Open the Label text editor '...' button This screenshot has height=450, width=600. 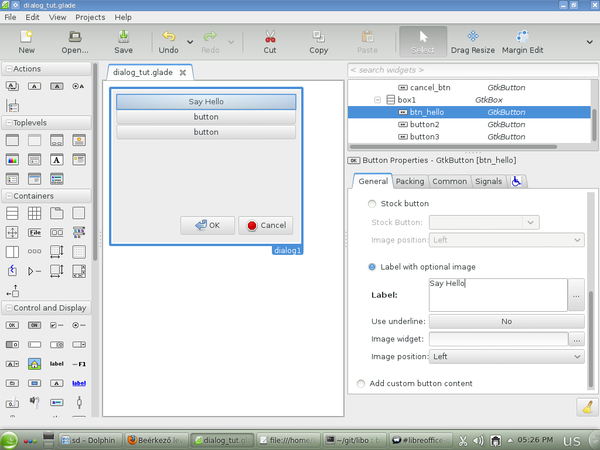pyautogui.click(x=576, y=295)
